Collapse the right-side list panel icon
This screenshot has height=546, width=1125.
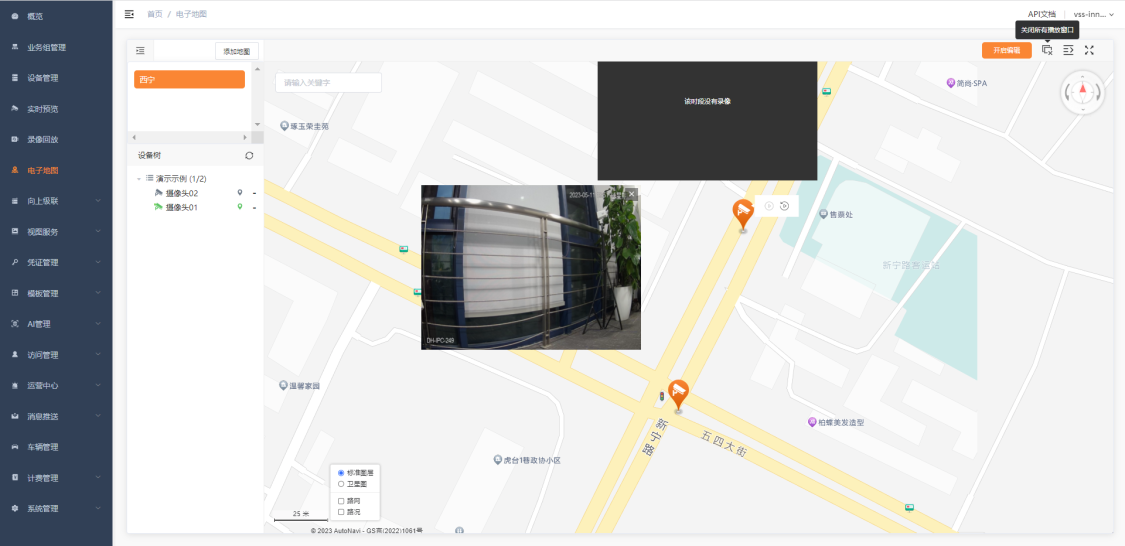click(x=1068, y=50)
